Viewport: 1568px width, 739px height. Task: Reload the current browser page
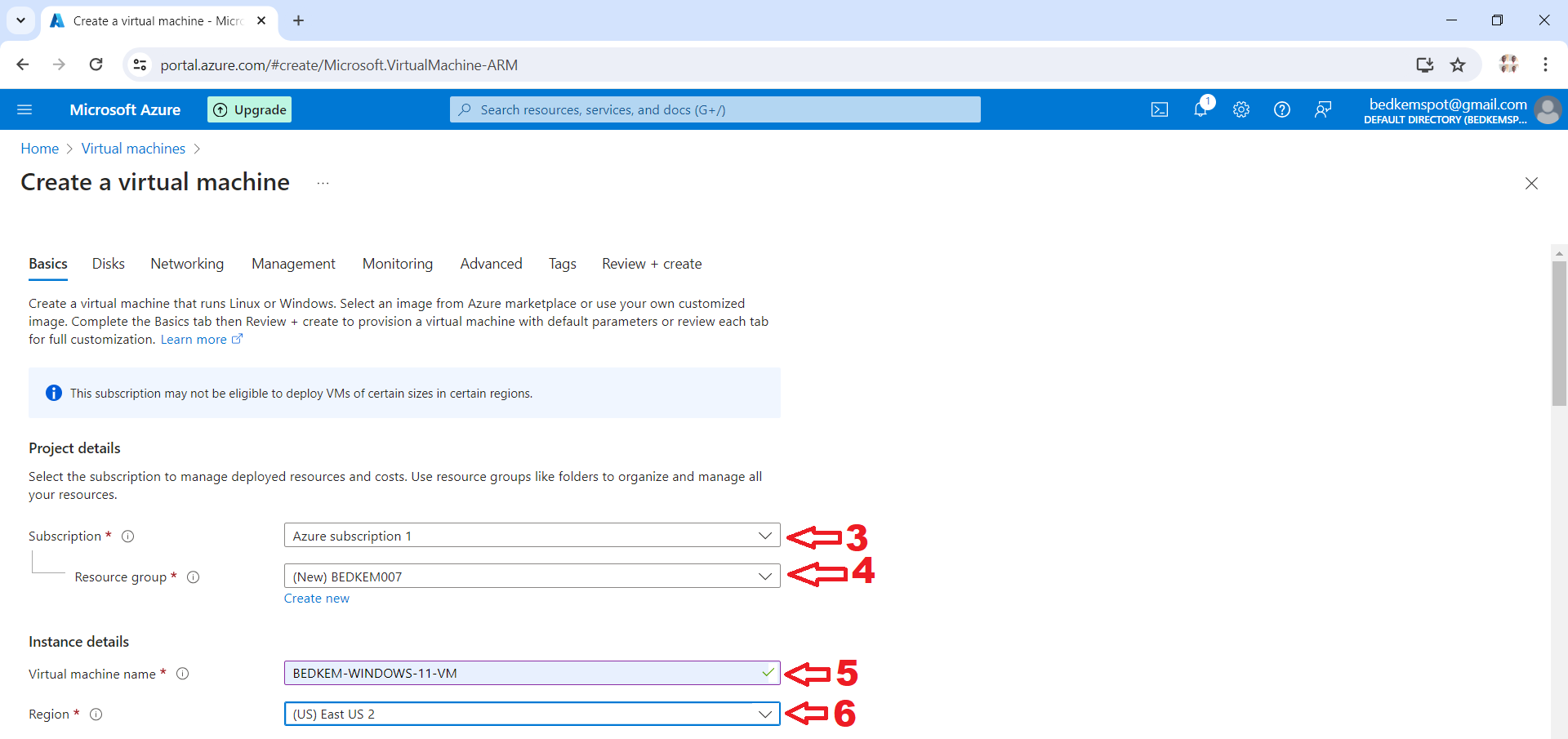click(96, 65)
